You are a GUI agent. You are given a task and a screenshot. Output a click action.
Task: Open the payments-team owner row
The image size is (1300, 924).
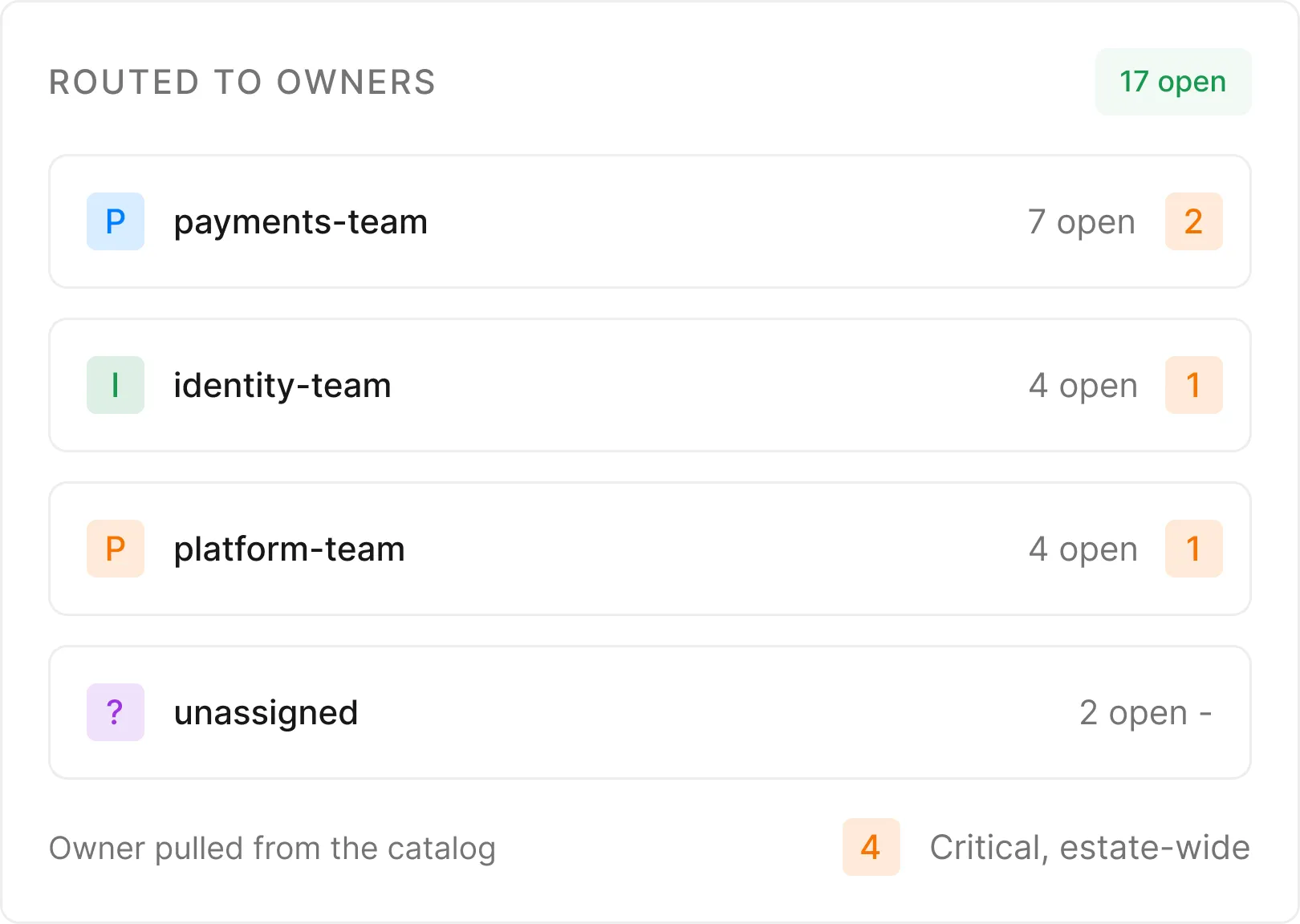click(x=650, y=221)
